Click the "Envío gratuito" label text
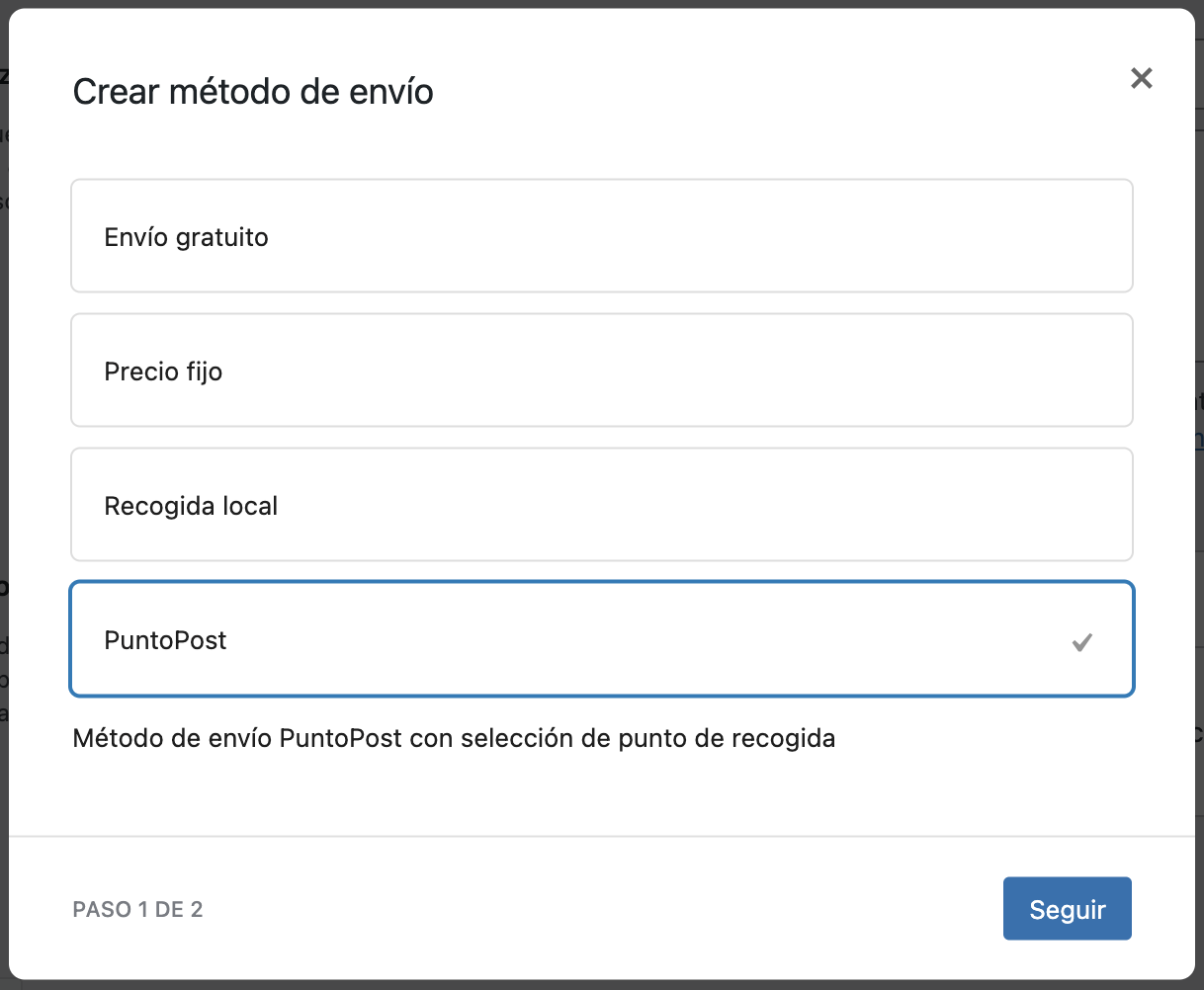The height and width of the screenshot is (990, 1204). [x=187, y=237]
